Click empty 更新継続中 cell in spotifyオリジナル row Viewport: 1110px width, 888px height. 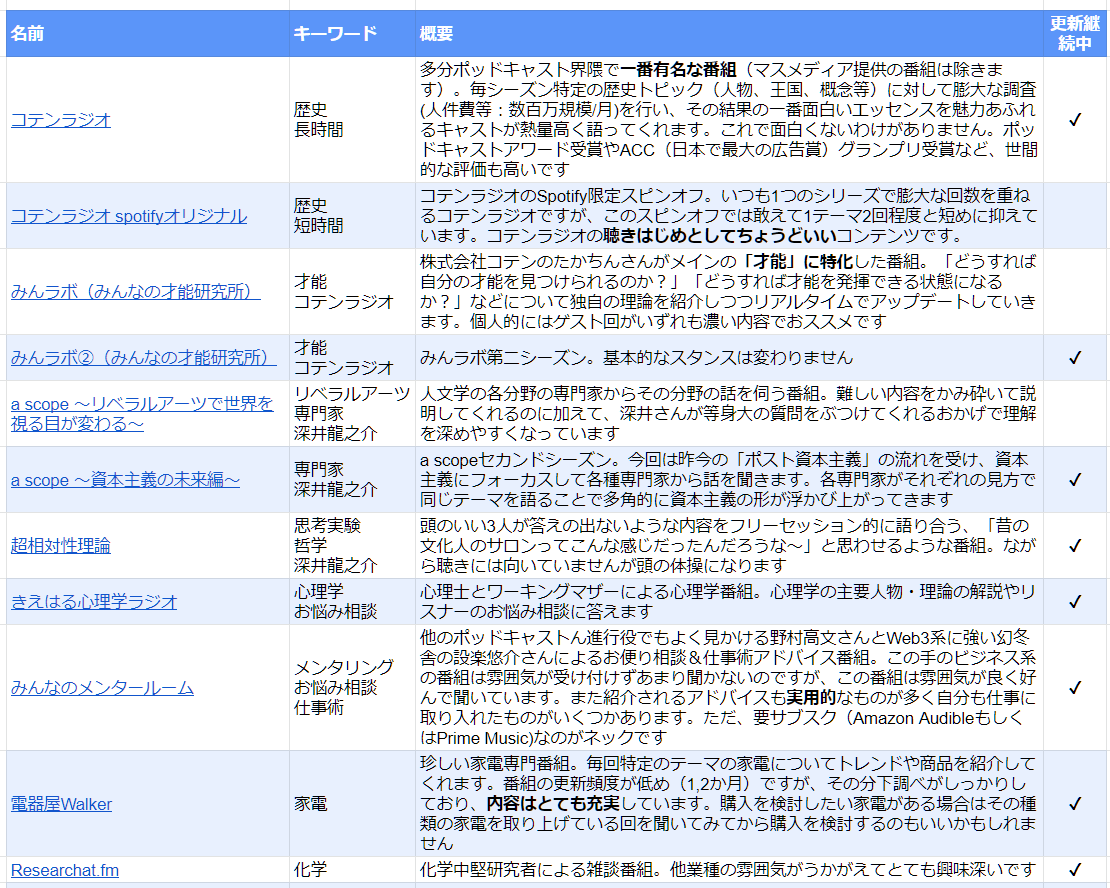click(1075, 216)
